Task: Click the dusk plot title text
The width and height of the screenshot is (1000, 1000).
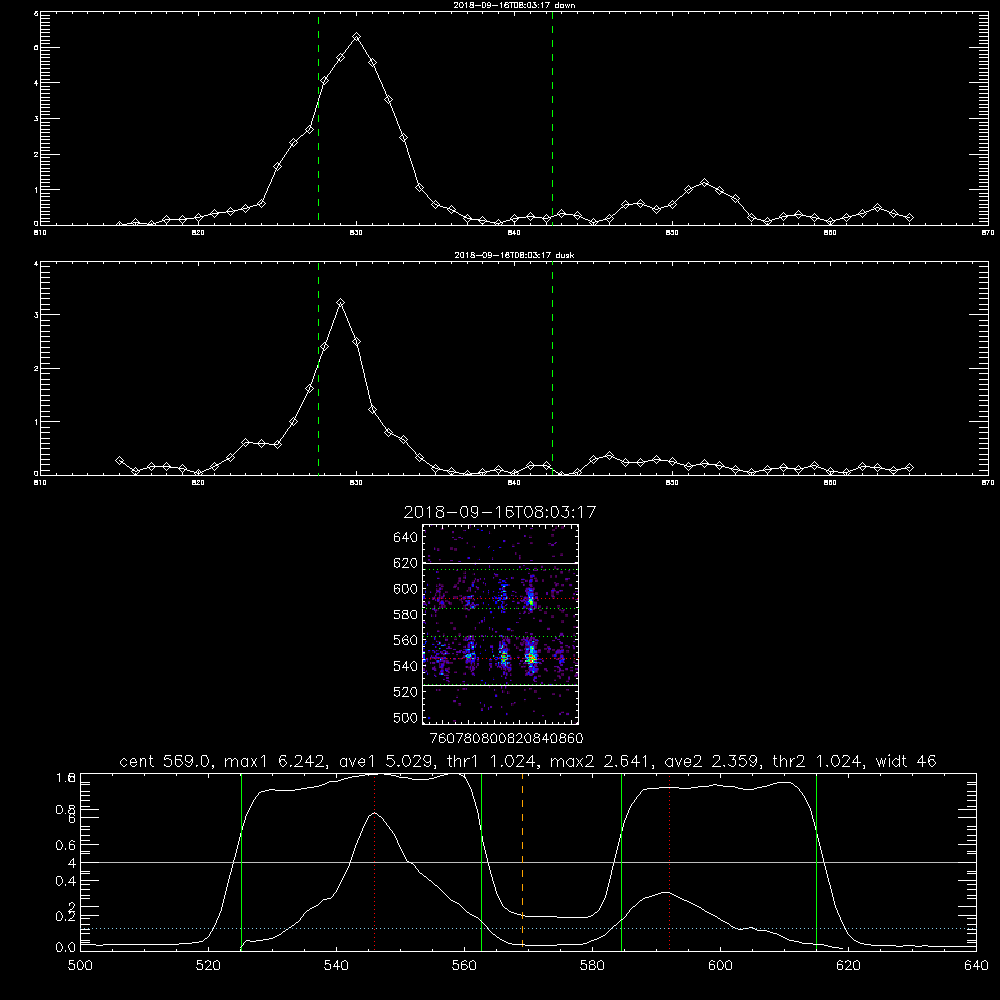Action: coord(514,255)
